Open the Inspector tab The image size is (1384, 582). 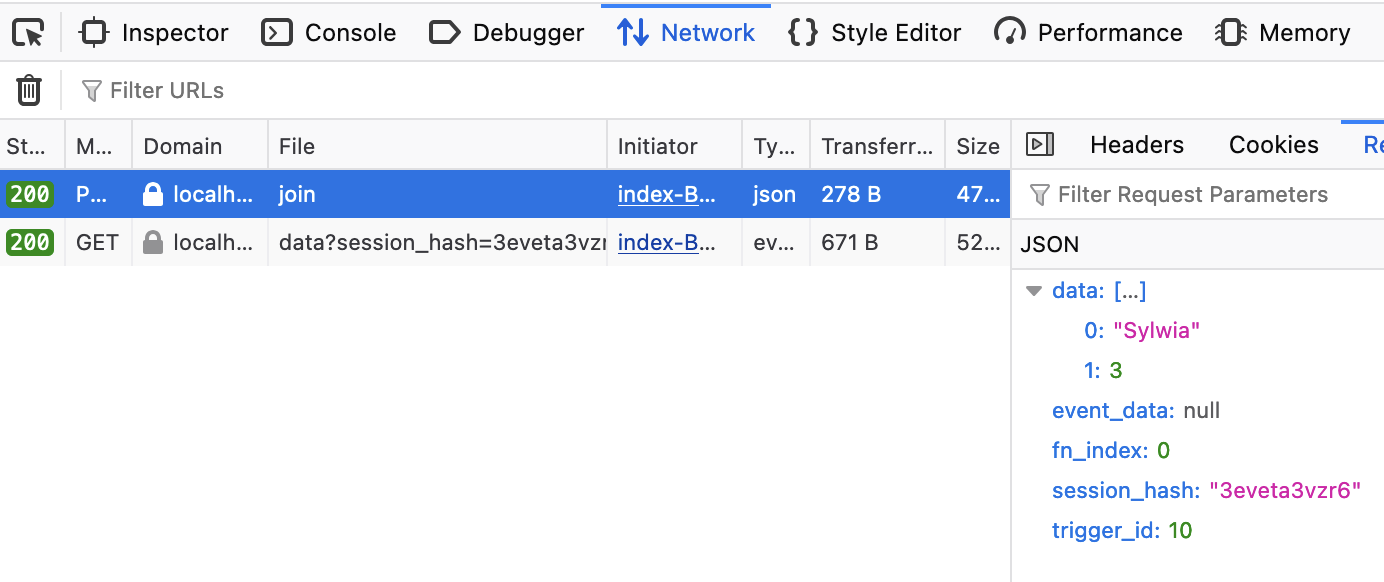pos(154,33)
